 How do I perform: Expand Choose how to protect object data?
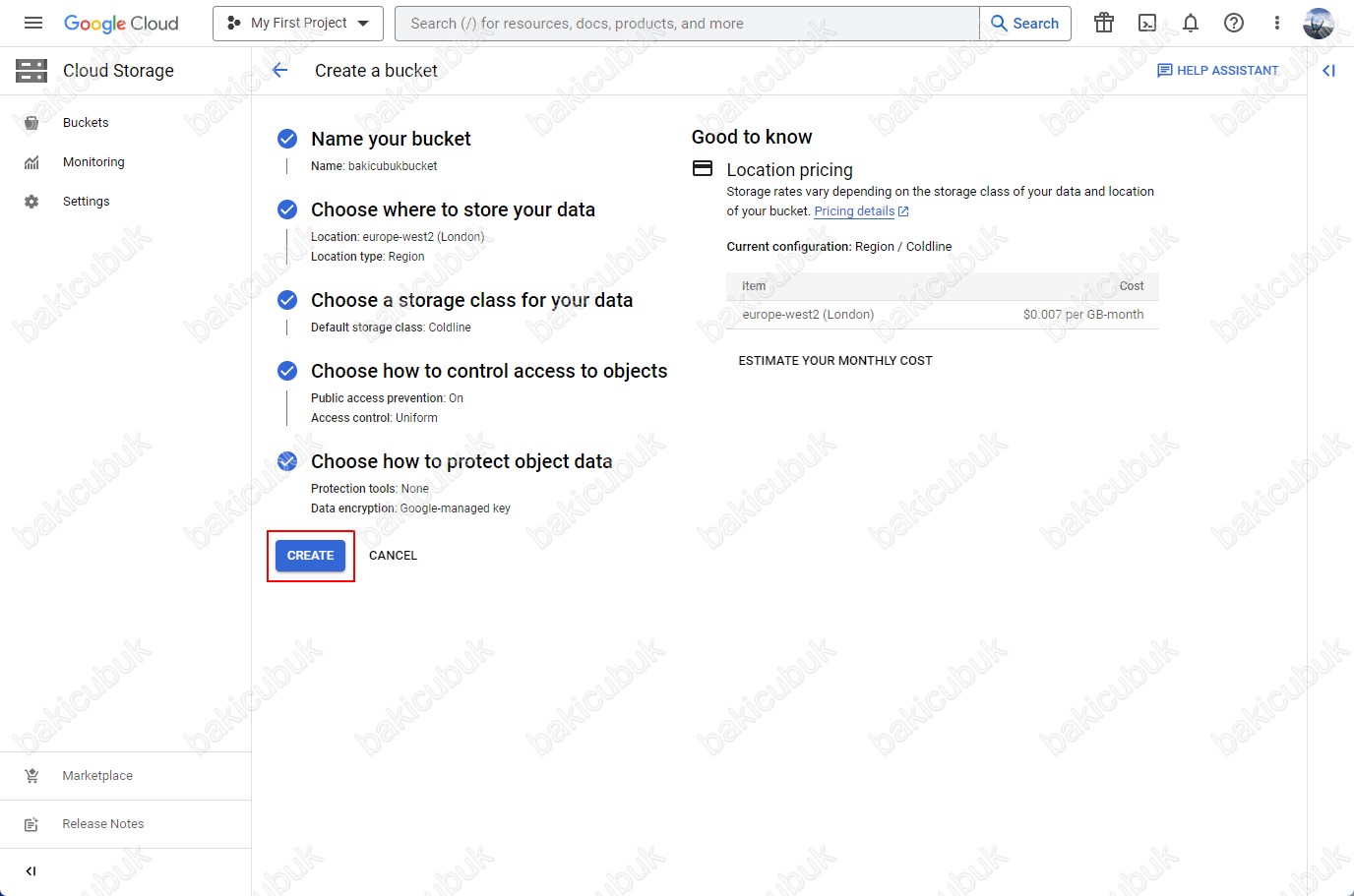[x=462, y=461]
